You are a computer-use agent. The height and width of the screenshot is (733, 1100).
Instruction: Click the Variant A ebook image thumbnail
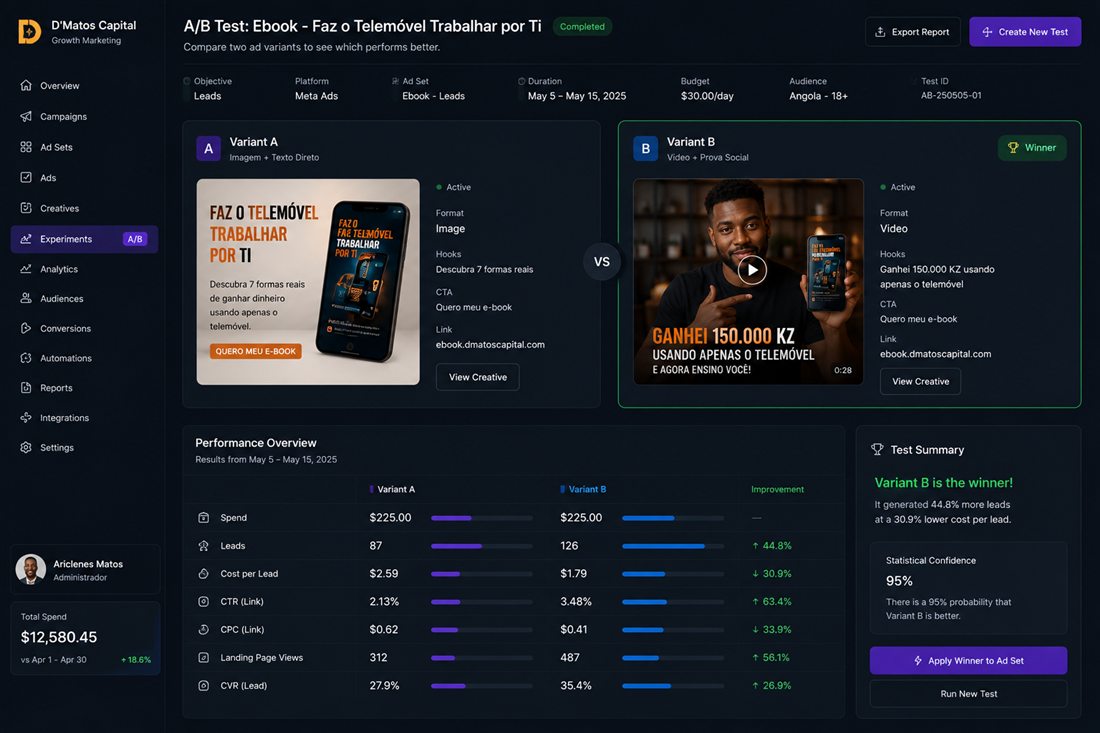click(308, 282)
